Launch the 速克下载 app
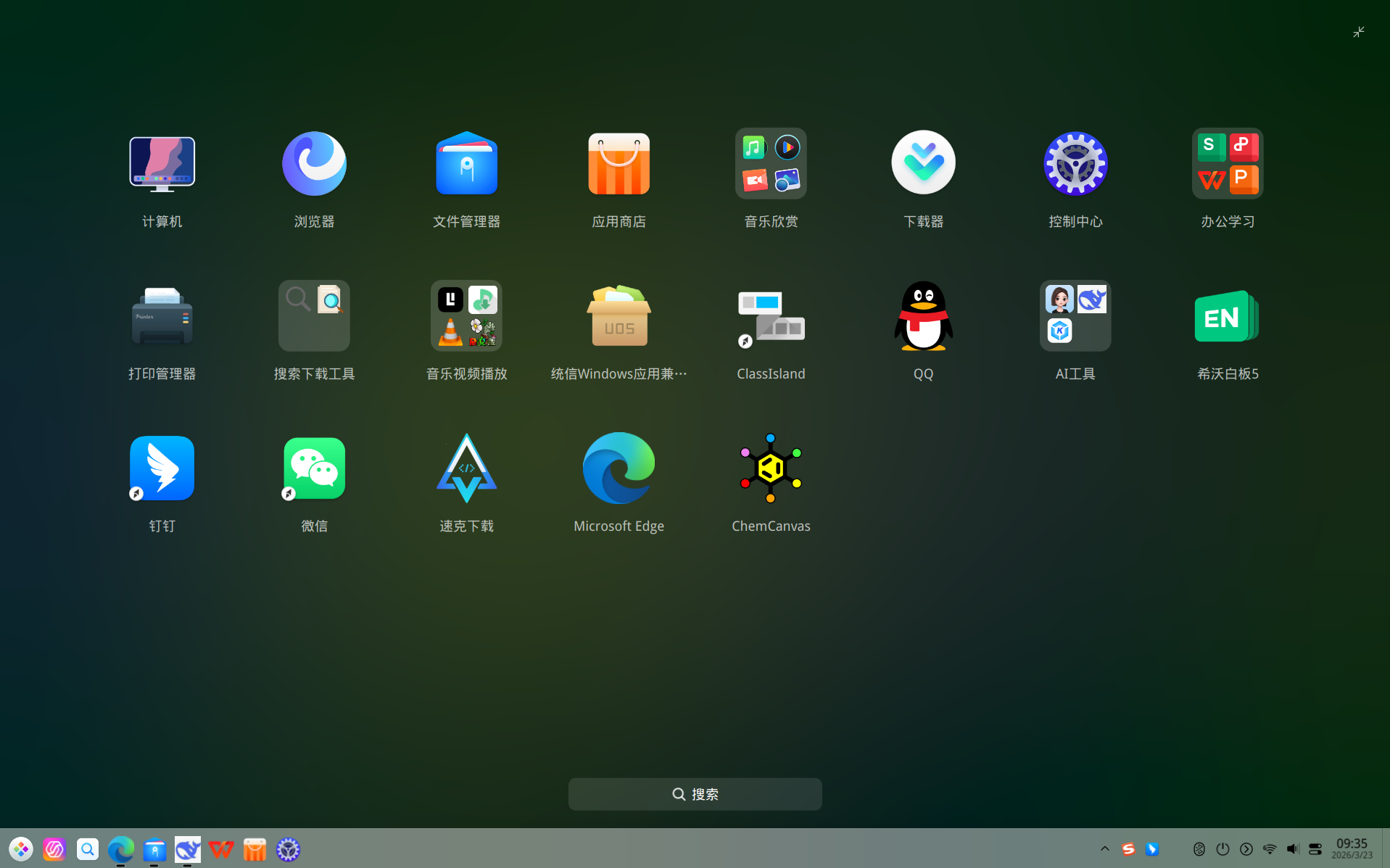This screenshot has height=868, width=1390. (466, 468)
